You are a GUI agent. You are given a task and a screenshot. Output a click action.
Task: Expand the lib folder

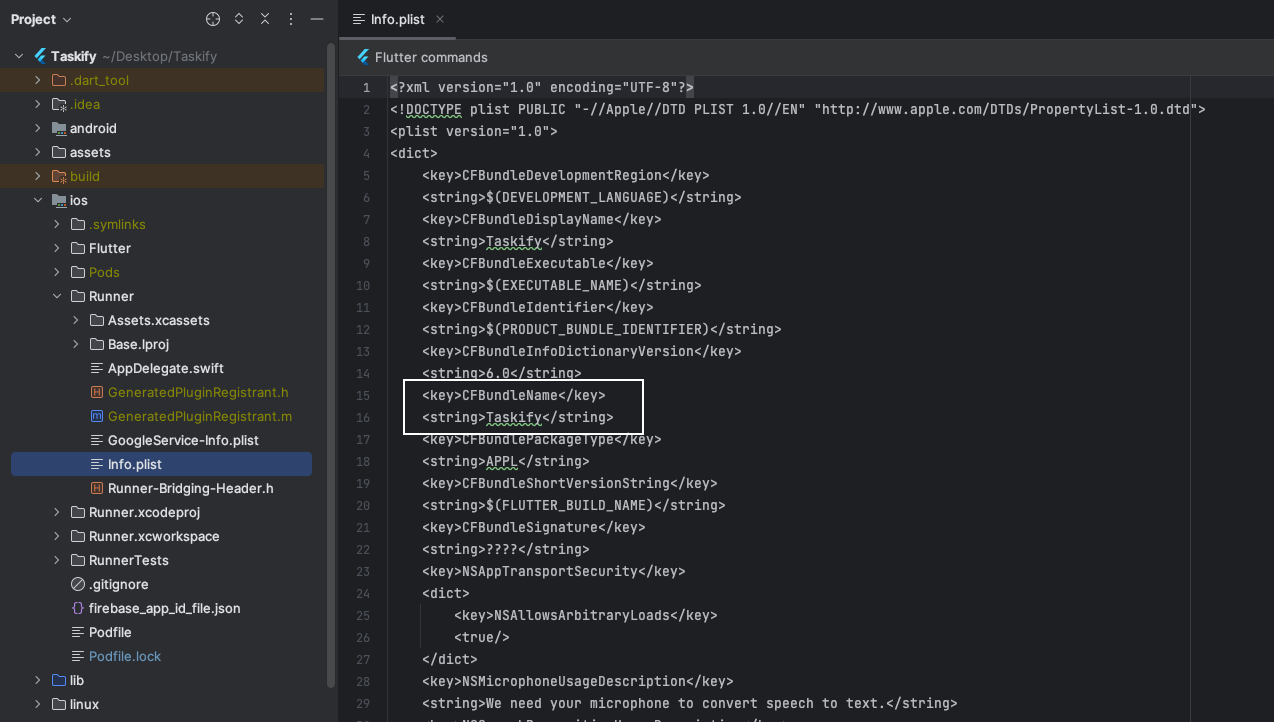[x=38, y=680]
